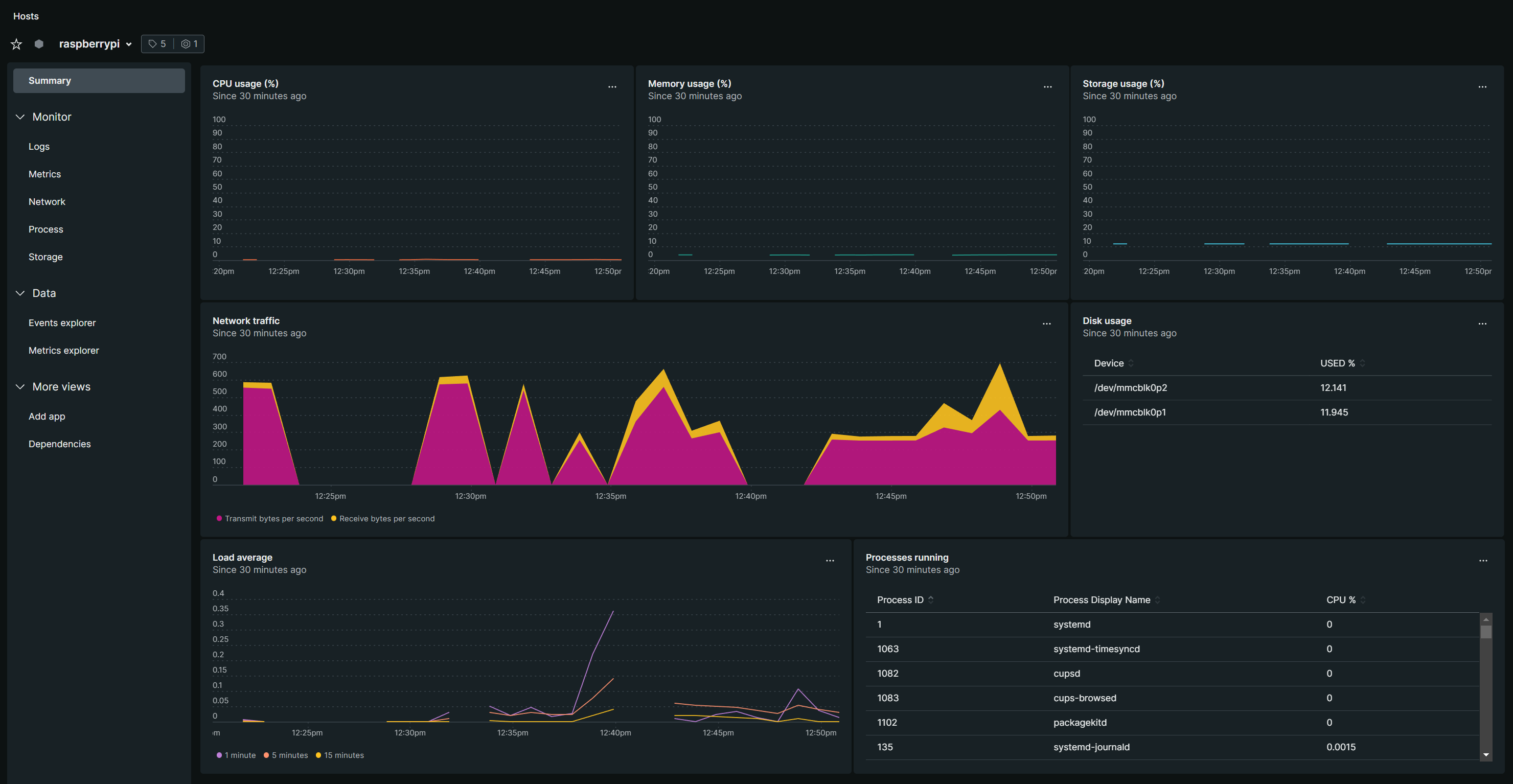Click the processes table scroll-down arrow

pyautogui.click(x=1486, y=755)
